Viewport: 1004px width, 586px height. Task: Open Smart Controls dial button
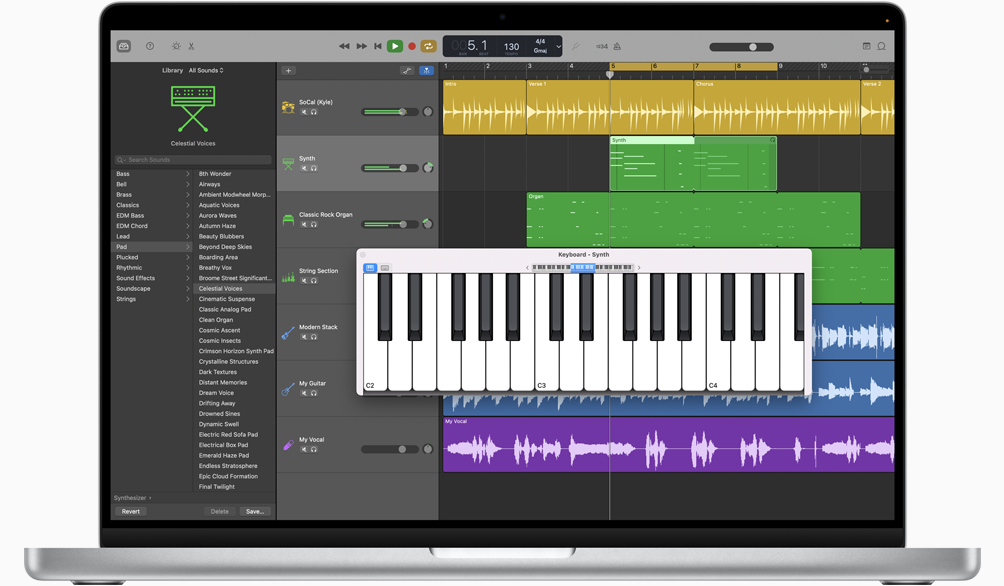pyautogui.click(x=176, y=46)
